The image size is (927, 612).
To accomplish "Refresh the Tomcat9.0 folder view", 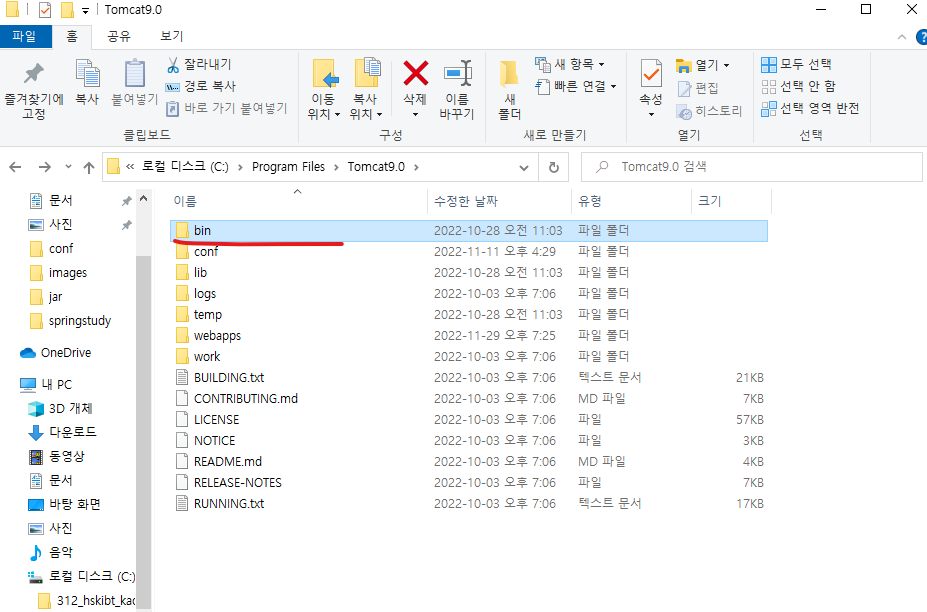I will pos(554,167).
